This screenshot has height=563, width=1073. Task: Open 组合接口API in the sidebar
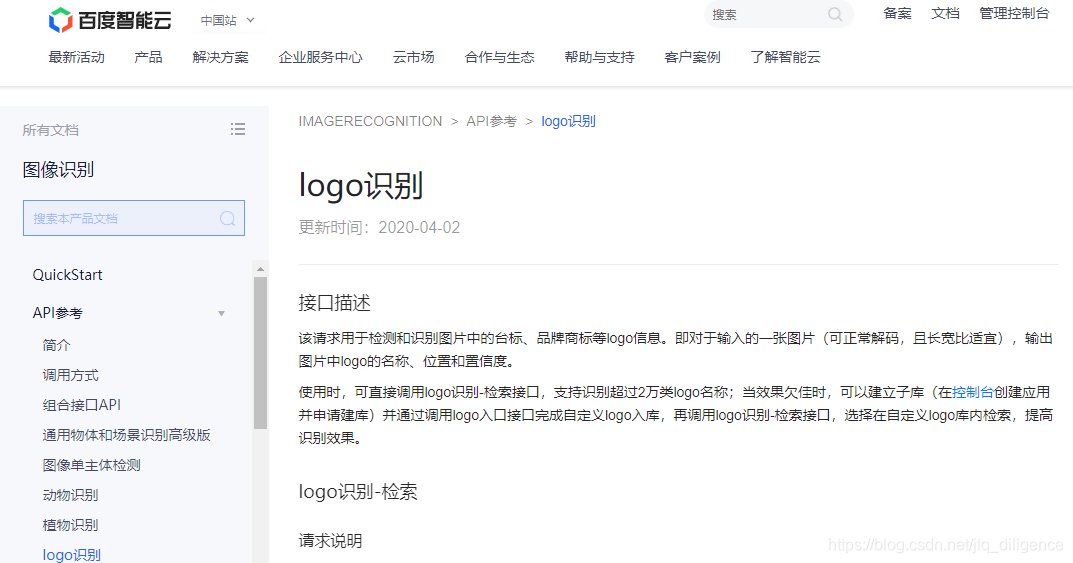click(x=81, y=405)
